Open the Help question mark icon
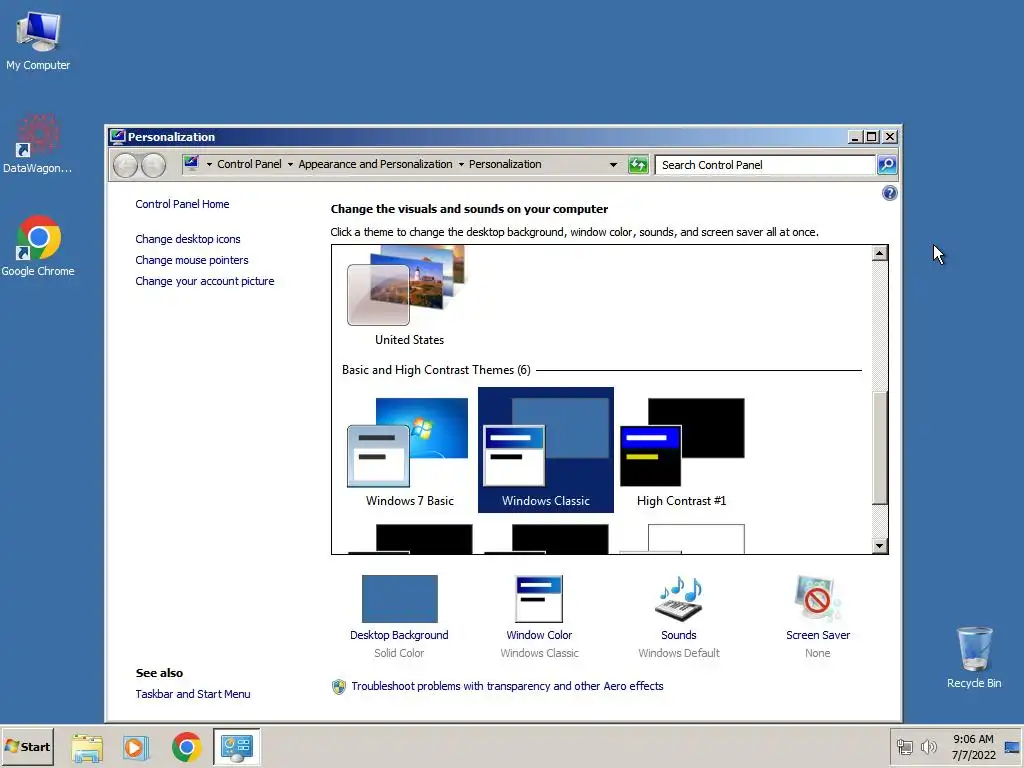Screen dimensions: 1024x768 coord(889,193)
